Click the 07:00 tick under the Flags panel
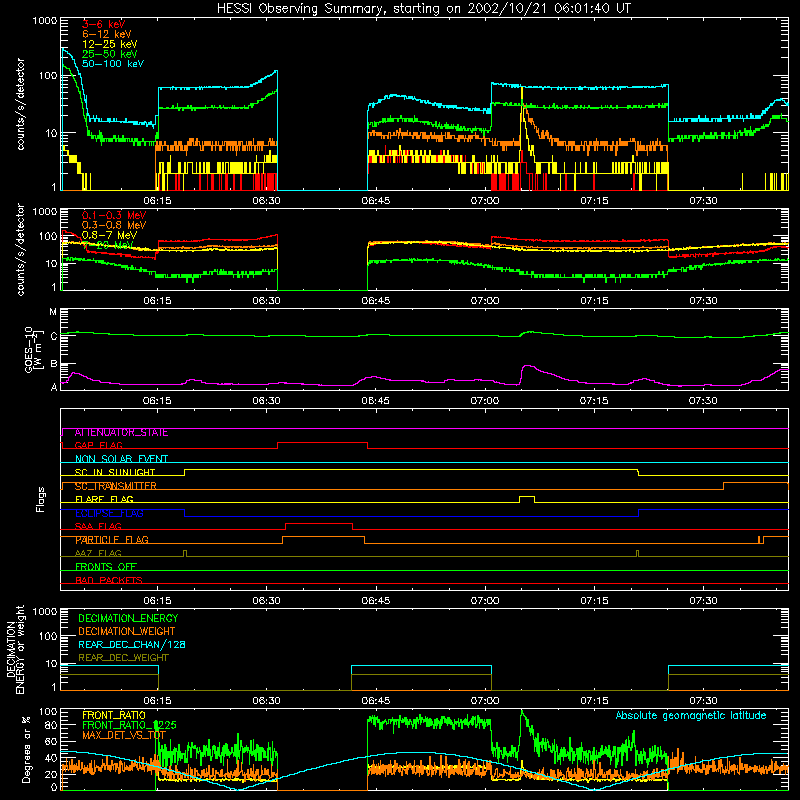800x800 pixels. [x=485, y=601]
